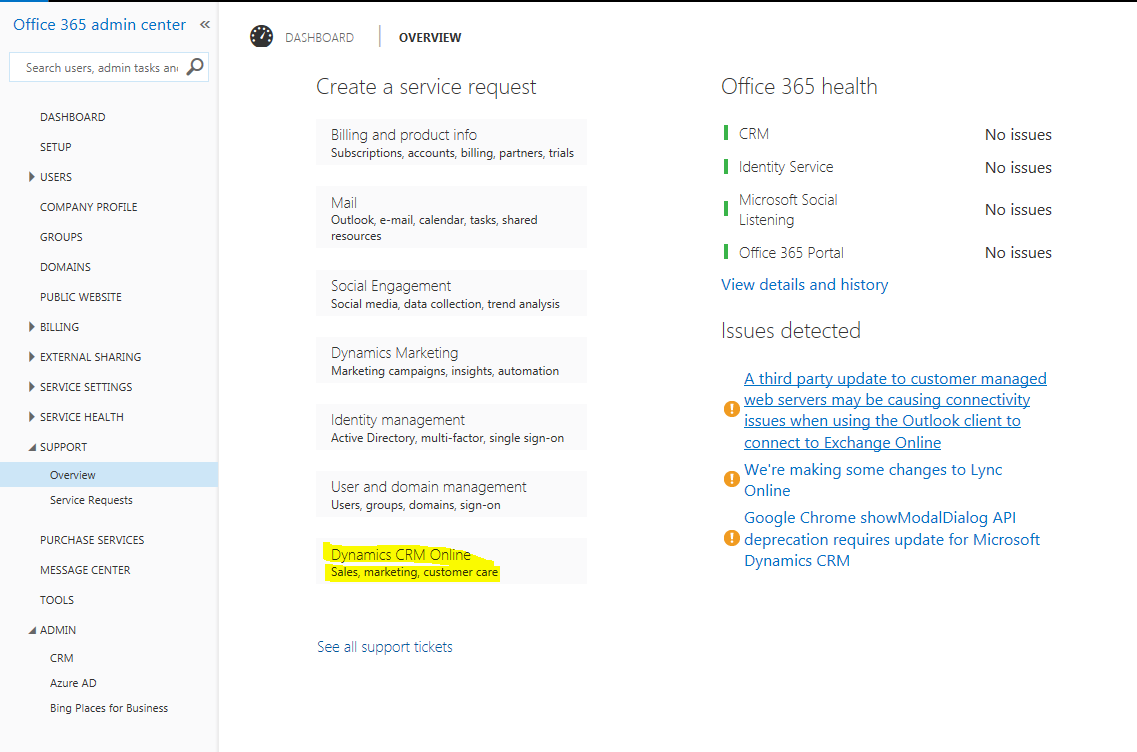The width and height of the screenshot is (1137, 752).
Task: Expand the EXTERNAL SHARING arrow
Action: coord(31,357)
